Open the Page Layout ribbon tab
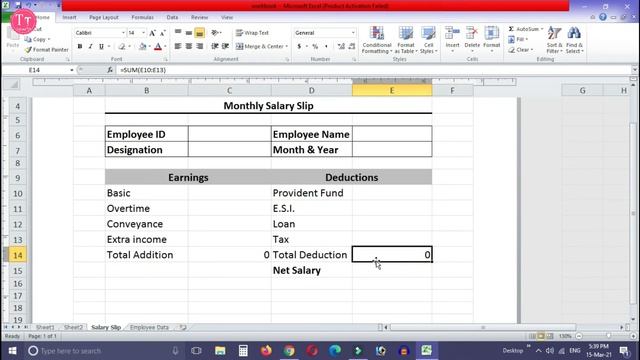The width and height of the screenshot is (640, 360). [x=104, y=18]
